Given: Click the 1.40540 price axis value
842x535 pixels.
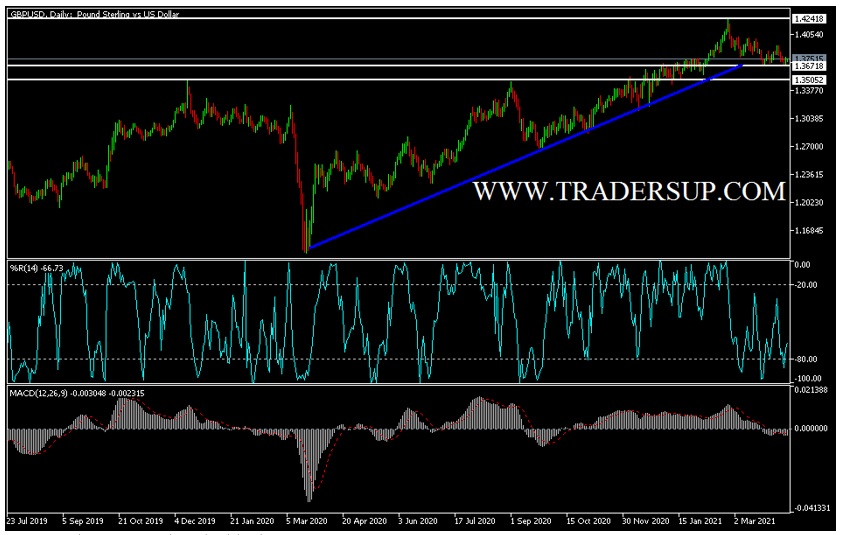Looking at the screenshot, I should [x=809, y=34].
